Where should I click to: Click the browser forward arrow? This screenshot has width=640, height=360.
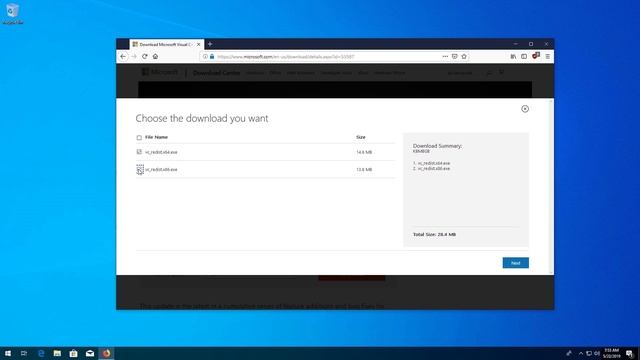click(x=134, y=56)
